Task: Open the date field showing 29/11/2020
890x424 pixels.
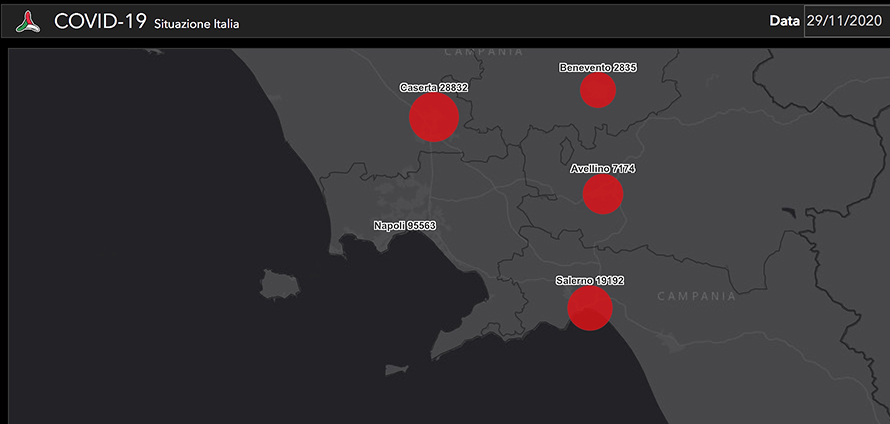Action: tap(846, 22)
